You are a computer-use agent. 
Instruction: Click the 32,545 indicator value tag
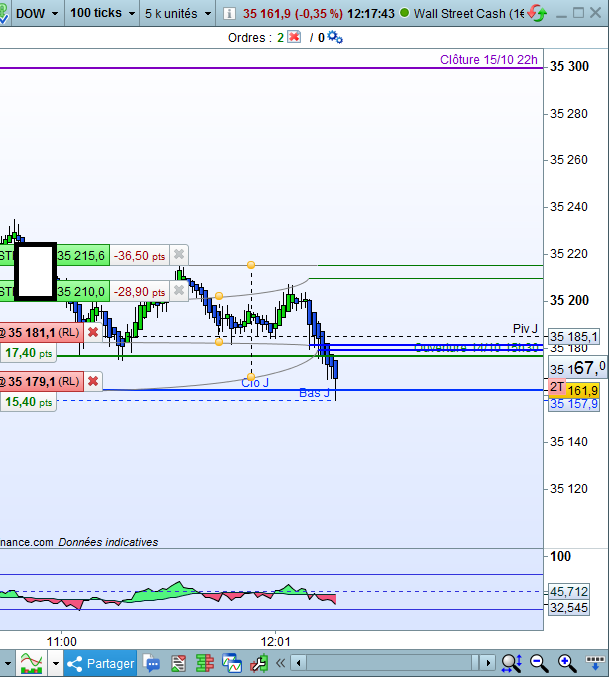(569, 607)
